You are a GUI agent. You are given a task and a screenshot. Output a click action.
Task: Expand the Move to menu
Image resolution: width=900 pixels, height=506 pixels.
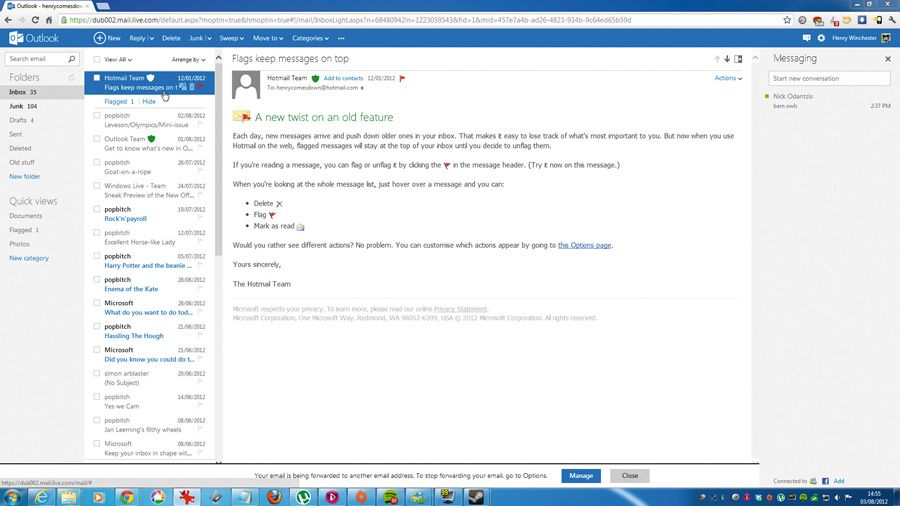point(268,38)
